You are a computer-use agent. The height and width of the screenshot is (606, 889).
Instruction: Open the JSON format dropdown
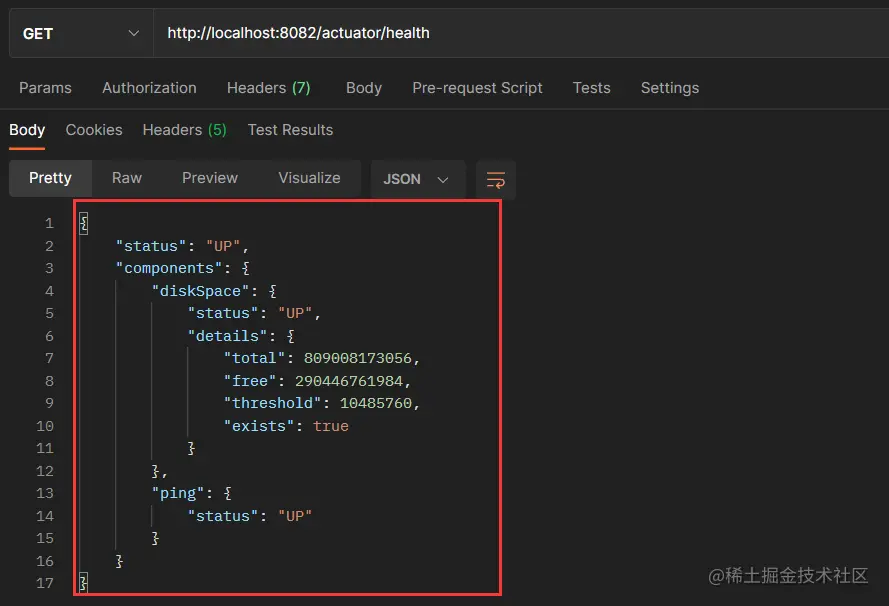pos(418,179)
